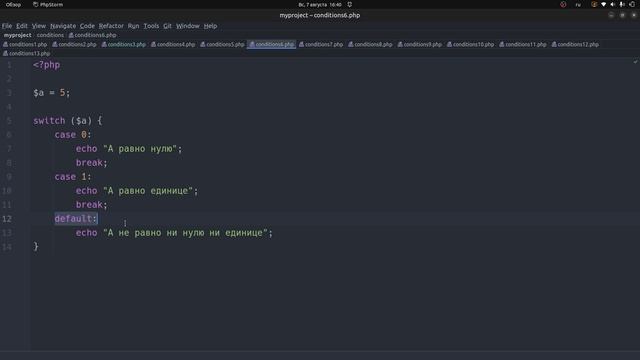Click the conditions6.php breadcrumb
640x360 pixels.
(x=93, y=35)
